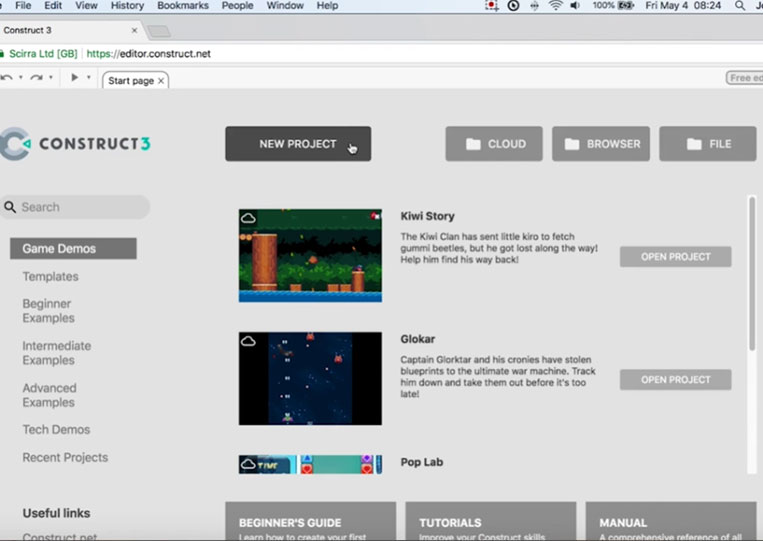Click the NEW PROJECT button
This screenshot has width=763, height=541.
298,144
